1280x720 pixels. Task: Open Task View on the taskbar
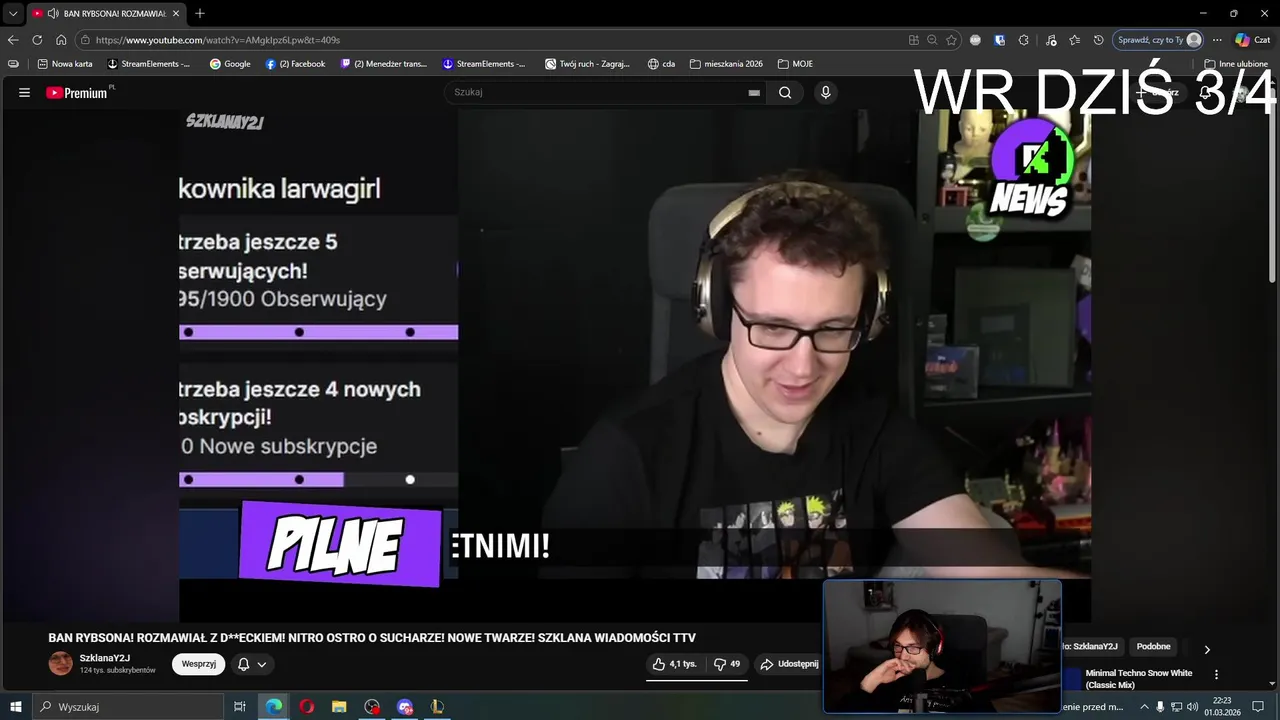click(x=240, y=707)
